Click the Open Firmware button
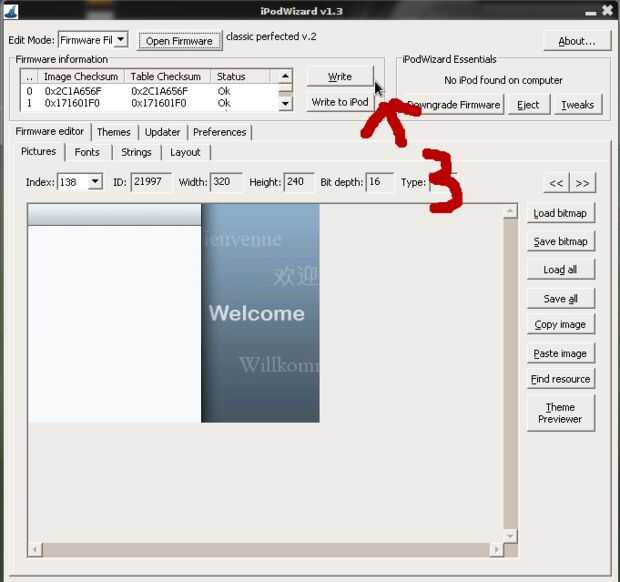Viewport: 620px width, 582px height. coord(180,41)
